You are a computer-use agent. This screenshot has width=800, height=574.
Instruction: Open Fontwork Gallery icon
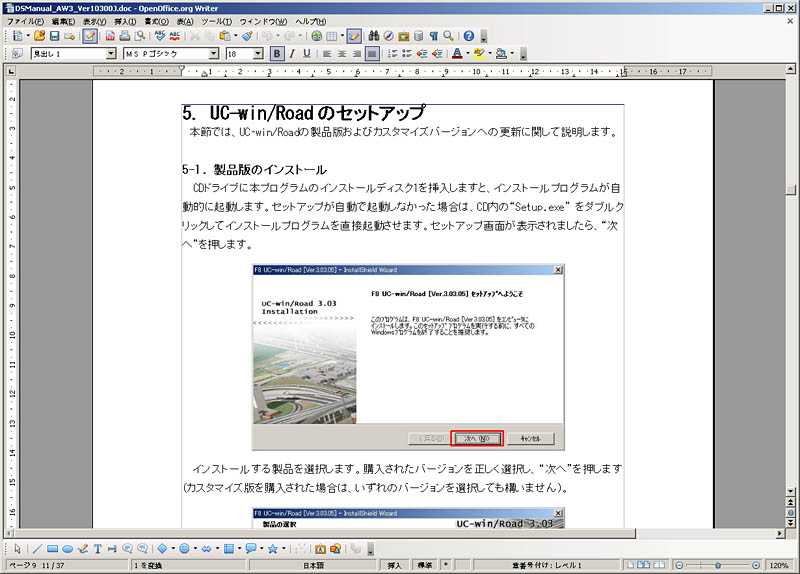[320, 549]
